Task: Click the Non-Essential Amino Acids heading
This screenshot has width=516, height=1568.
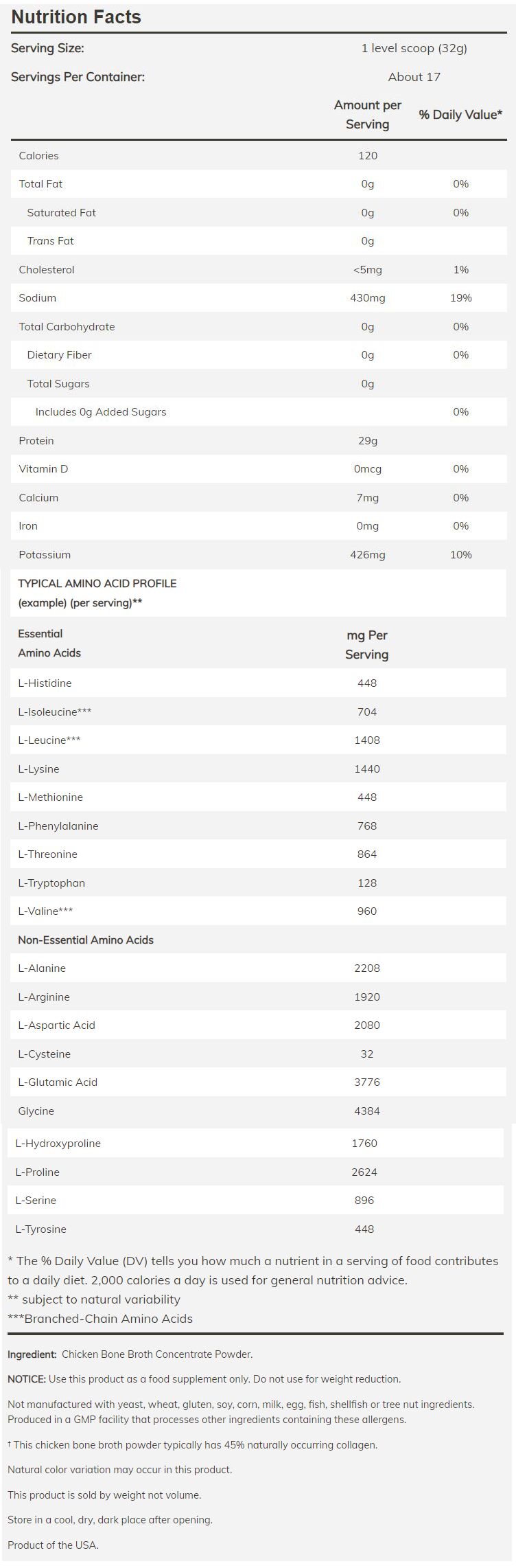Action: point(86,940)
